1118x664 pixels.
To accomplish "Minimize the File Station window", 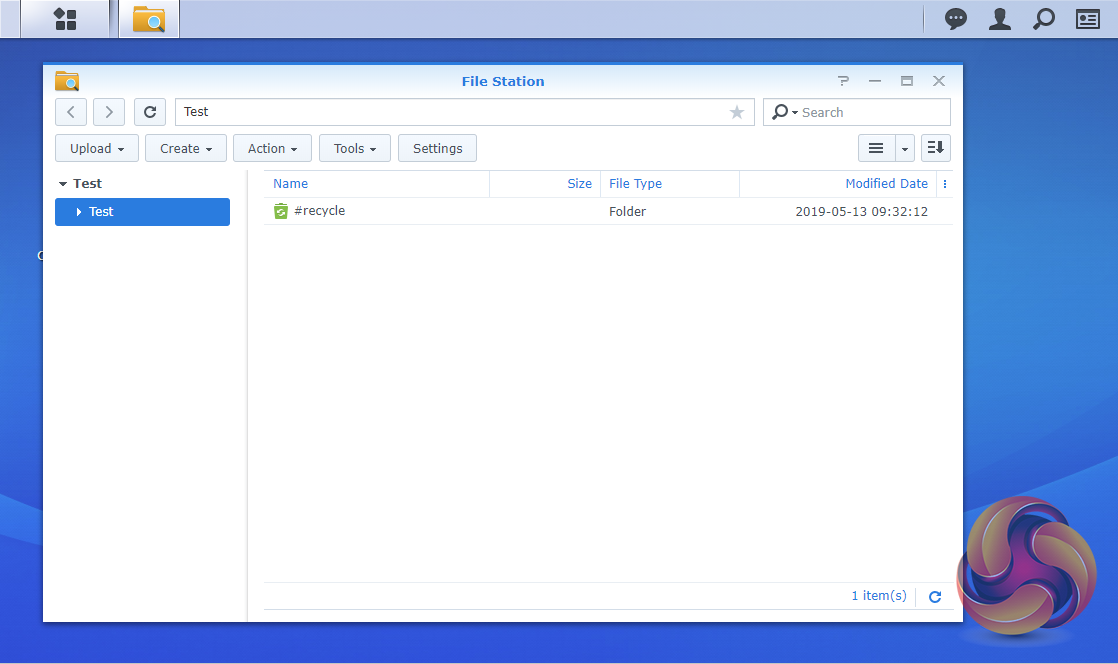I will tap(875, 81).
